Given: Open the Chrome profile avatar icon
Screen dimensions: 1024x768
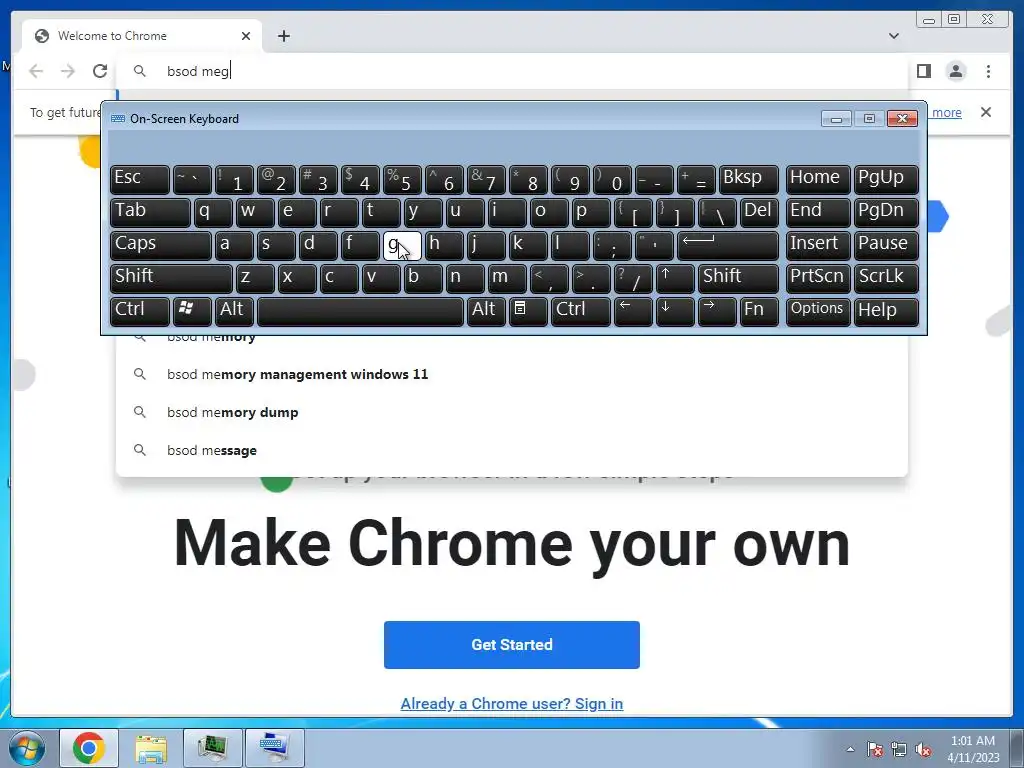Looking at the screenshot, I should click(956, 71).
